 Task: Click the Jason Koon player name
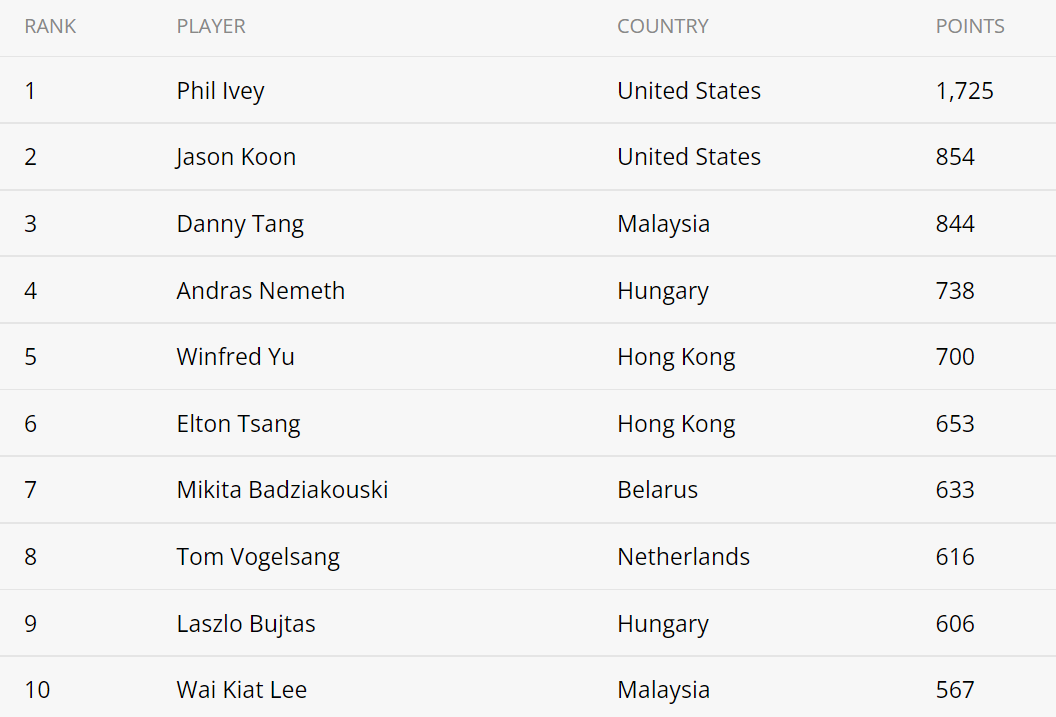tap(236, 157)
